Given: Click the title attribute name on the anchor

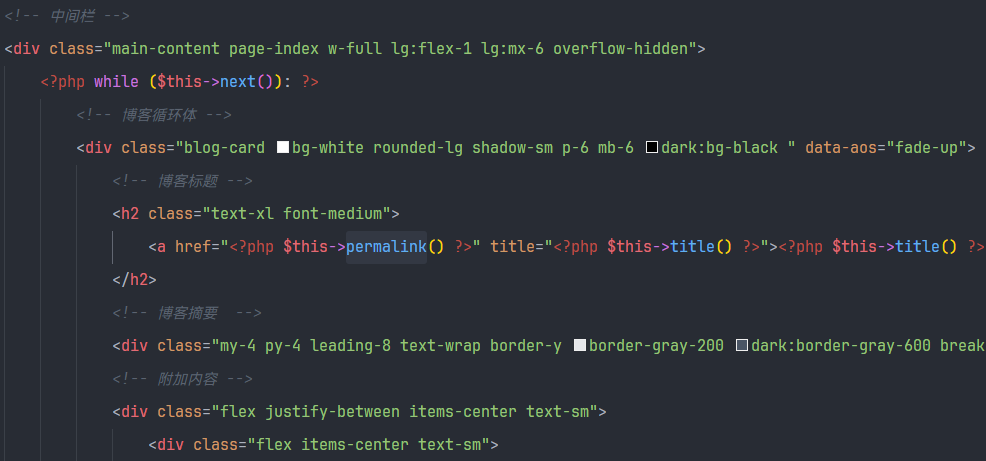Looking at the screenshot, I should tap(513, 247).
